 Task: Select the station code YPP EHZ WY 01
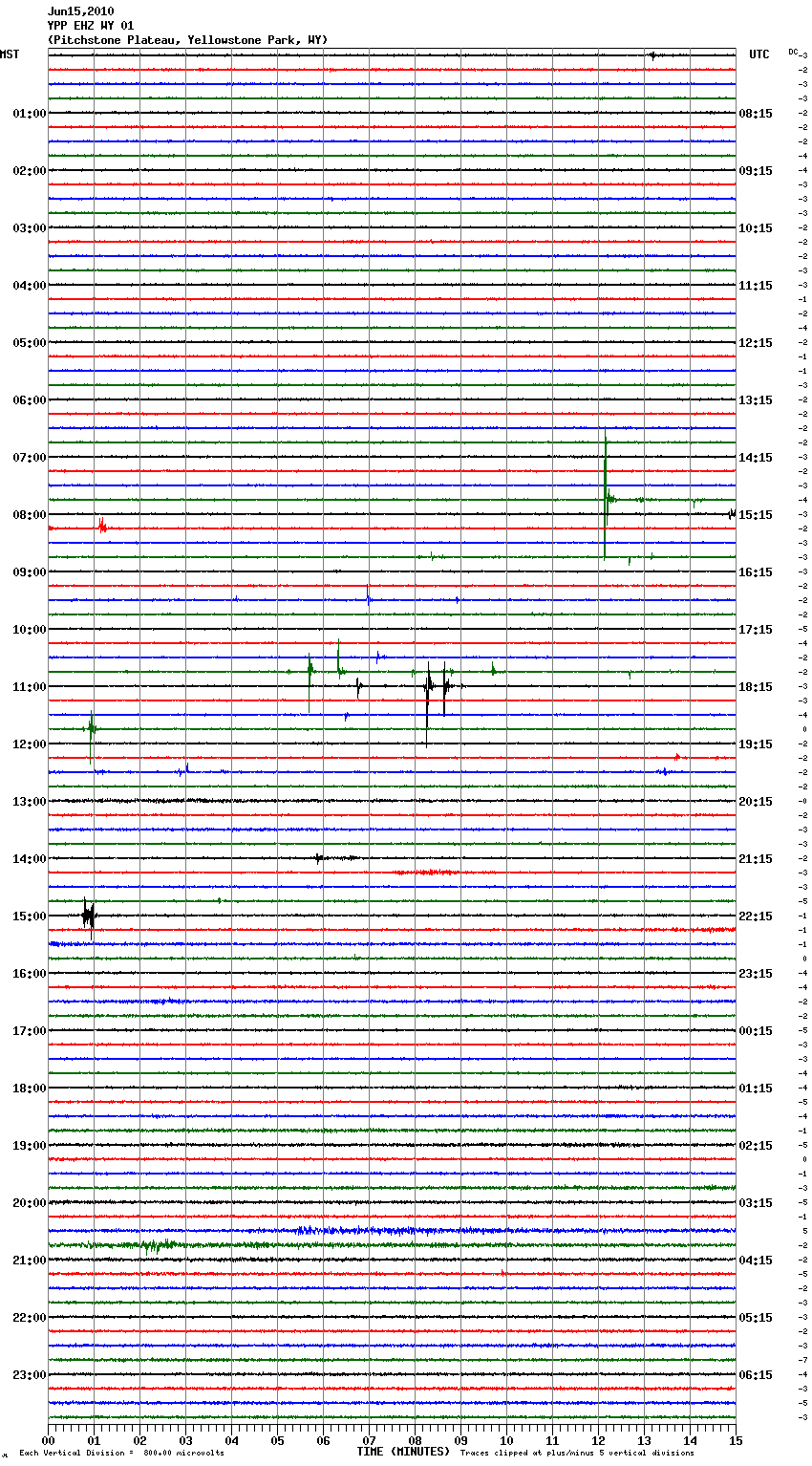click(91, 26)
